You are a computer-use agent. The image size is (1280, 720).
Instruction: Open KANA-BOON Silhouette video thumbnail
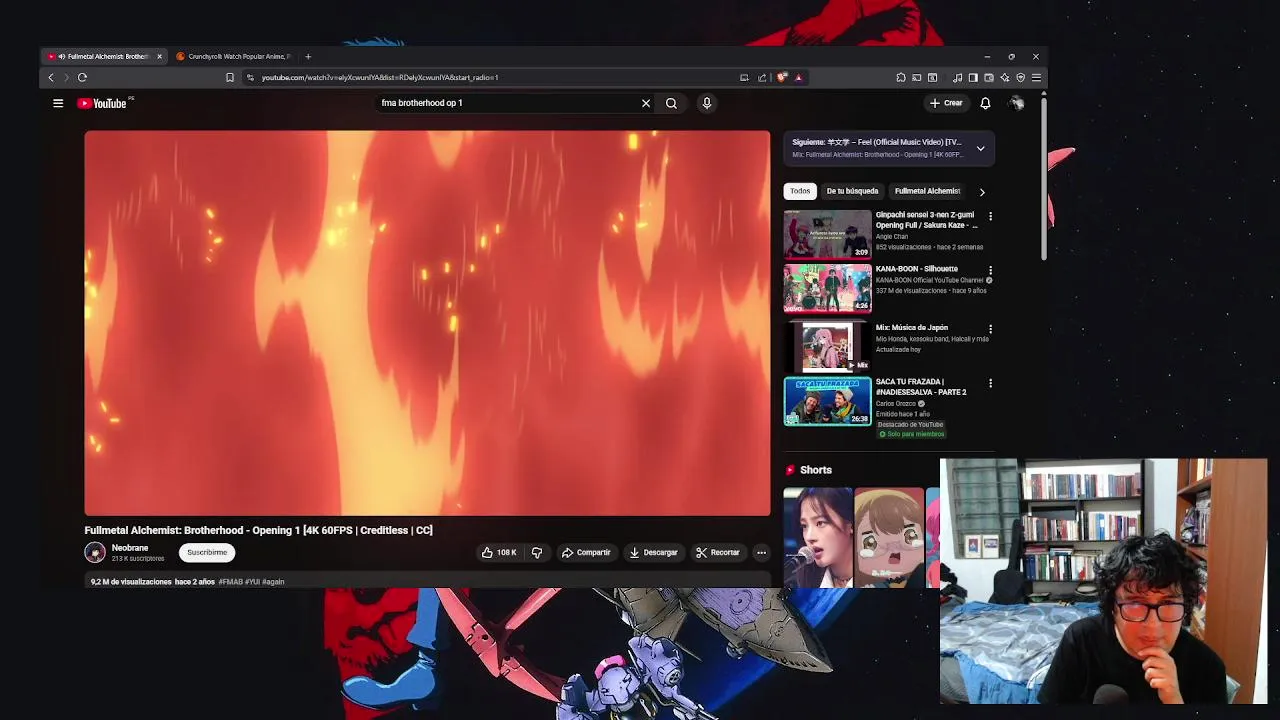pos(827,288)
